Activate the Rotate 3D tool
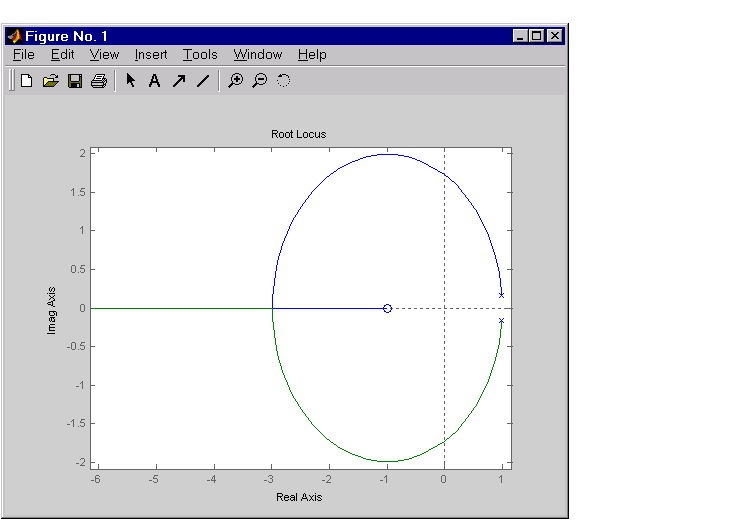750x523 pixels. click(283, 81)
